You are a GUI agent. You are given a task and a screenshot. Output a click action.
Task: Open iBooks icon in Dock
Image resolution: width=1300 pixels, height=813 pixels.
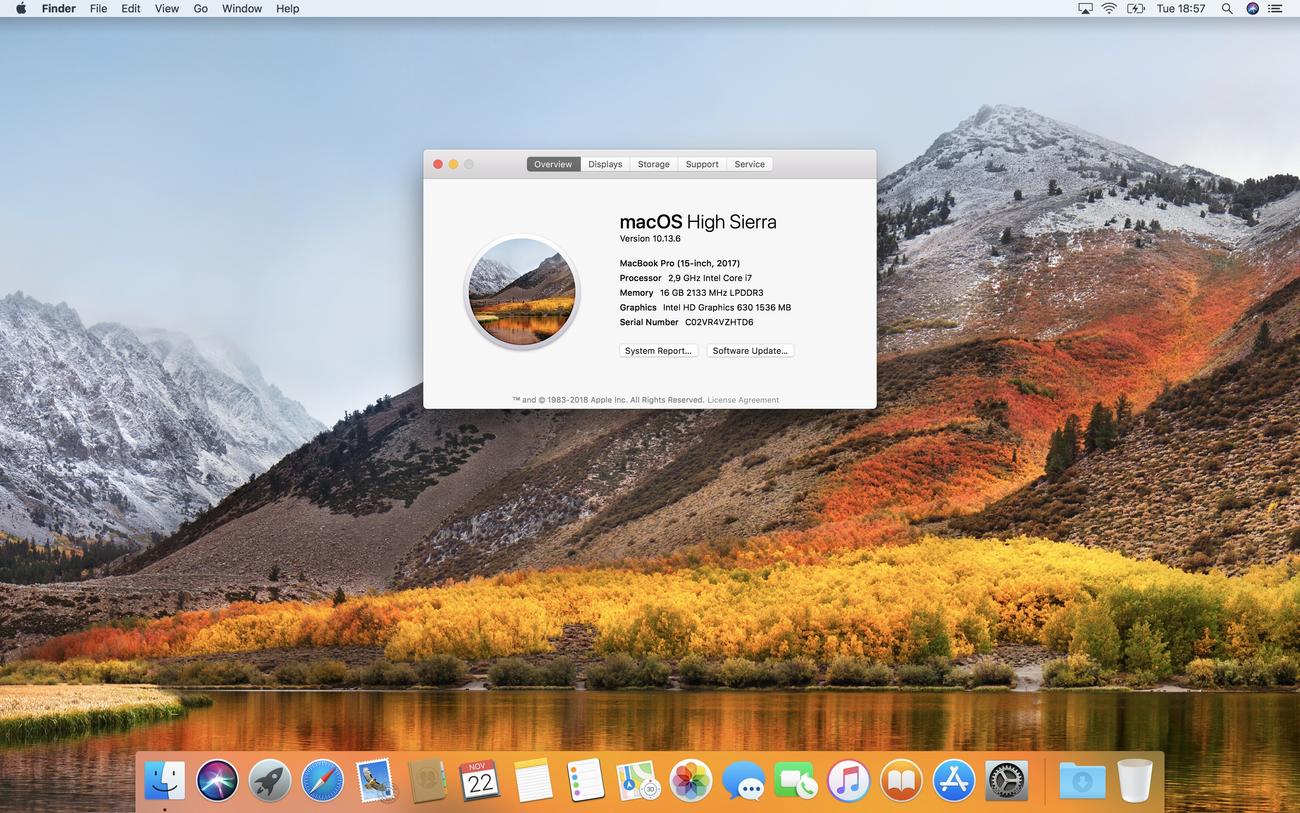point(901,780)
